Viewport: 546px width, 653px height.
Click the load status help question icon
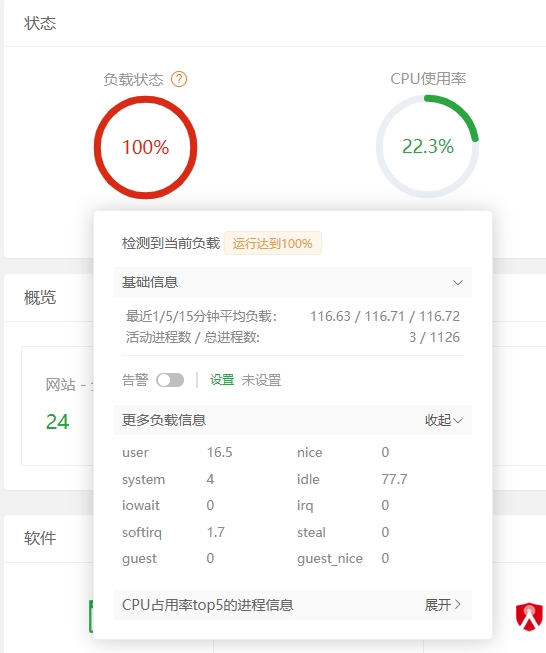(179, 79)
